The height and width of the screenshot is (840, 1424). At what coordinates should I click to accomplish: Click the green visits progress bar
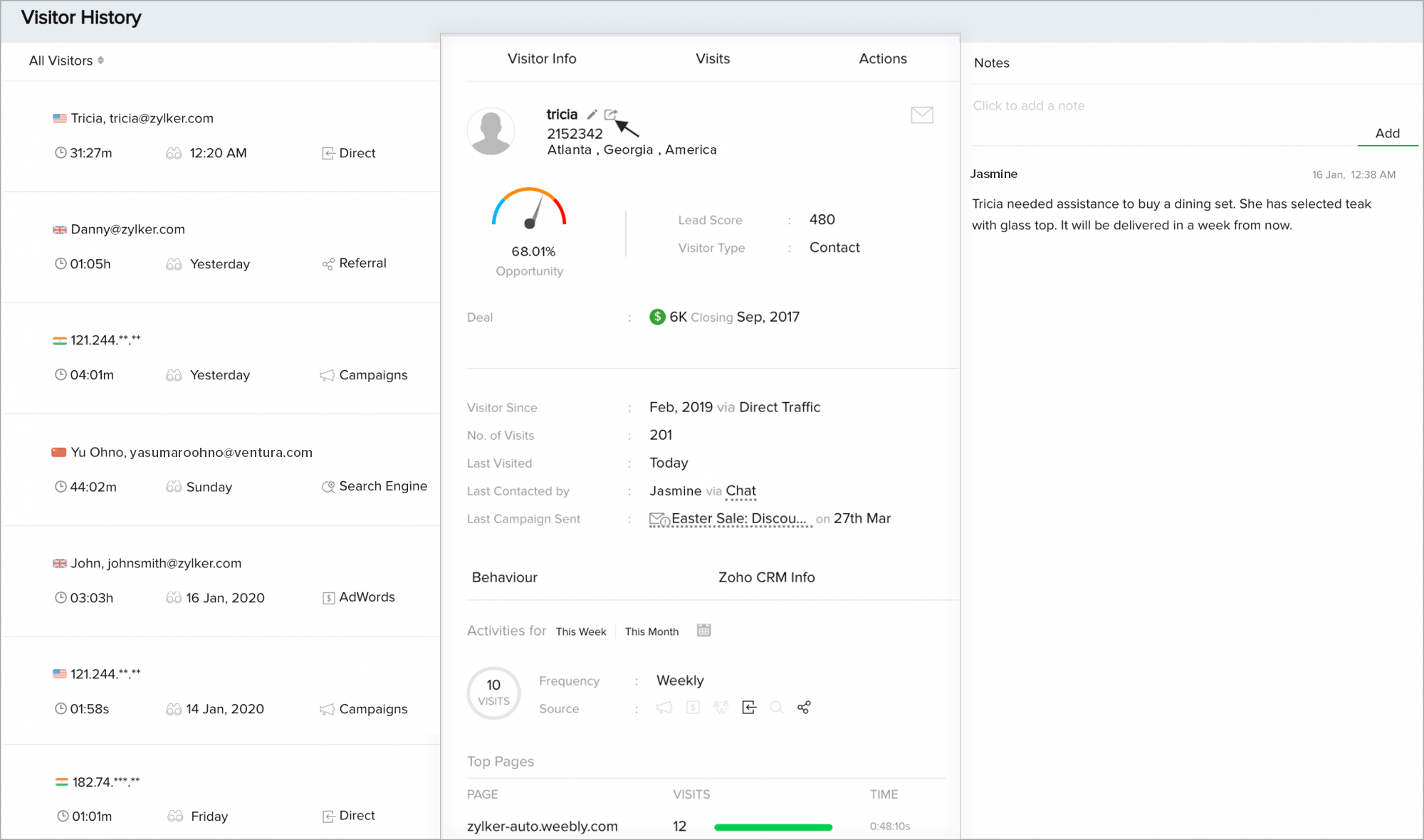click(x=773, y=827)
